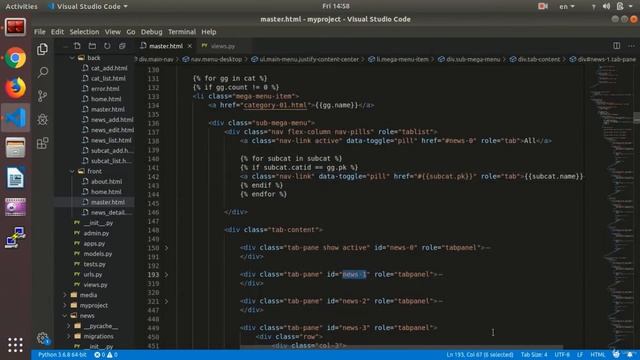640x360 pixels.
Task: Click the horizontal editor scrollbar
Action: (401, 347)
